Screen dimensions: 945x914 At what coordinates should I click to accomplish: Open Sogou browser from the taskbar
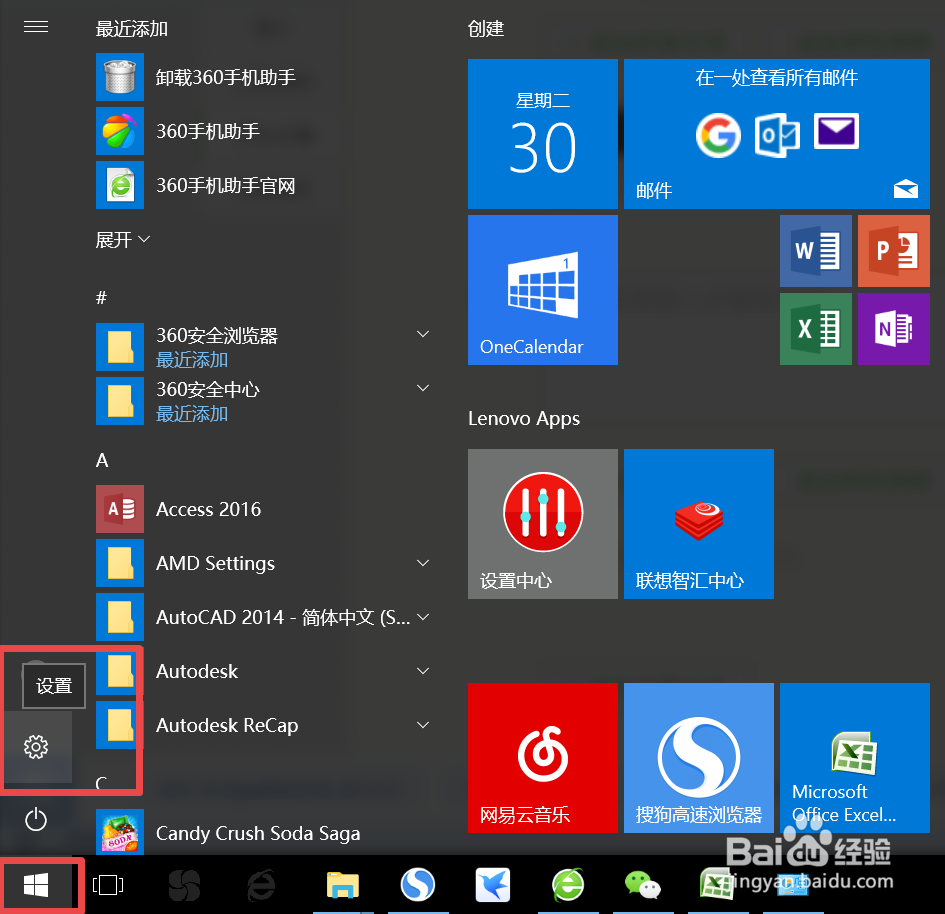pyautogui.click(x=418, y=884)
